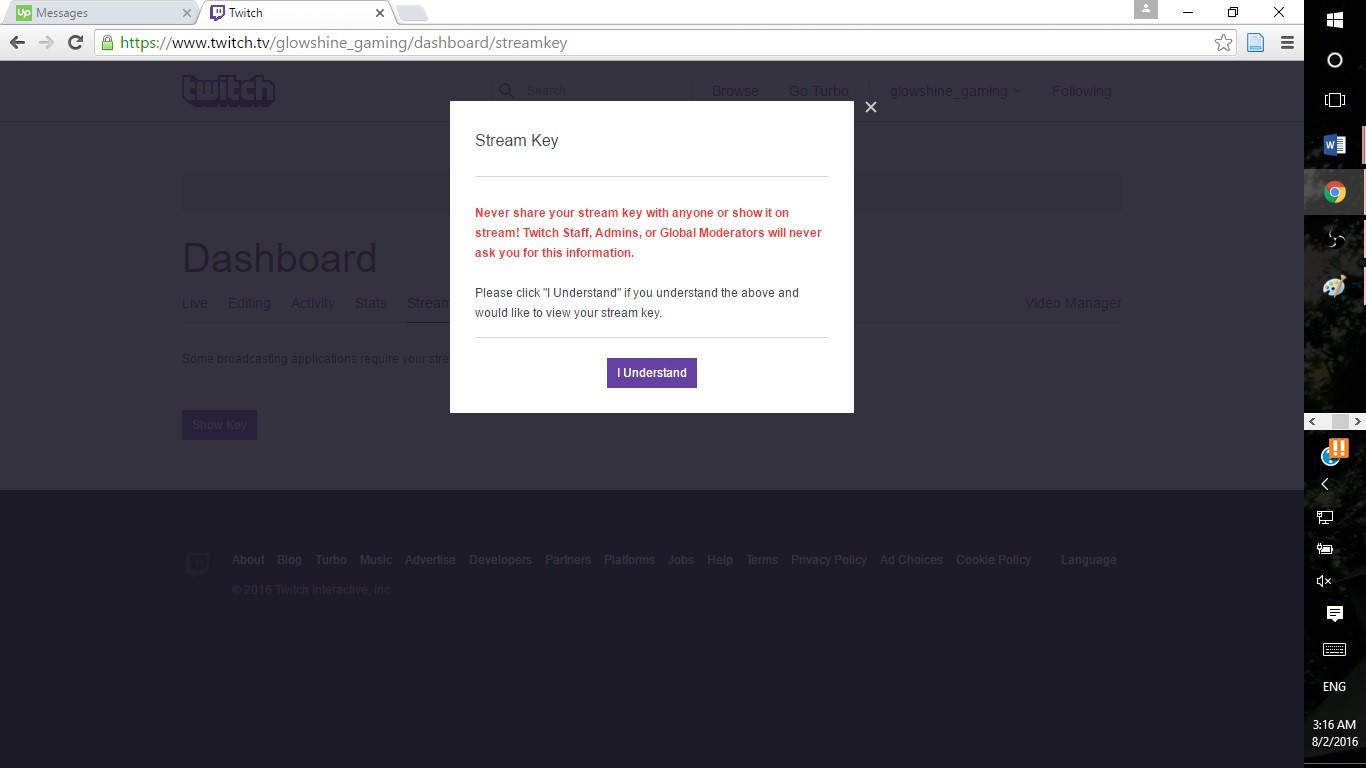Open the Cookie Policy footer link

[993, 560]
